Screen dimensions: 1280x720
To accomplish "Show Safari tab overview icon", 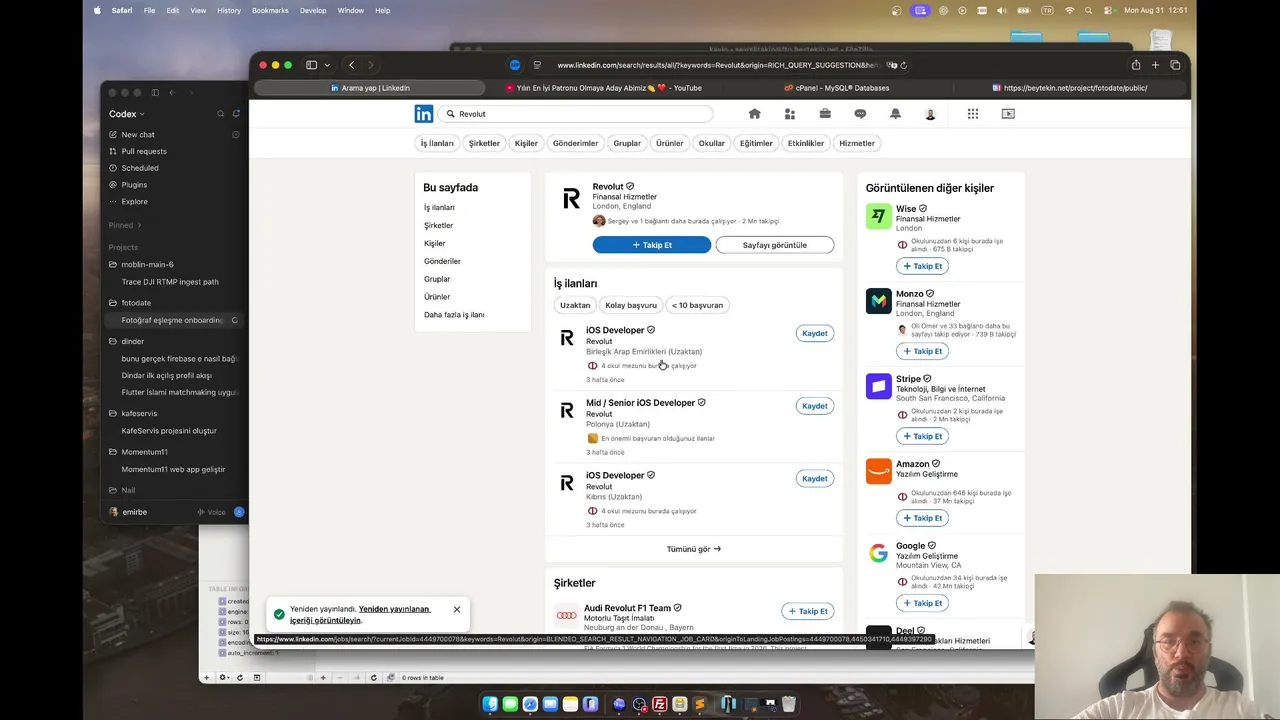I will point(1175,65).
